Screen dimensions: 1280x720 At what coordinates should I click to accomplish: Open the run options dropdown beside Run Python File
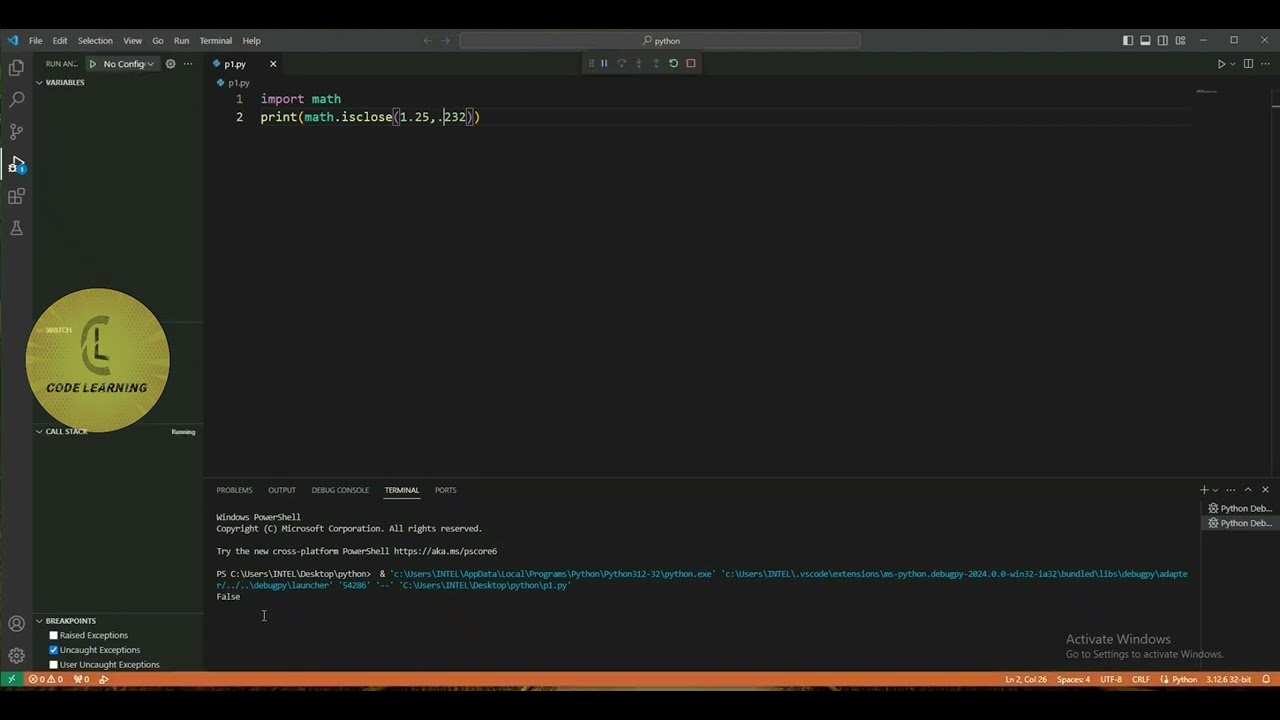[1233, 64]
